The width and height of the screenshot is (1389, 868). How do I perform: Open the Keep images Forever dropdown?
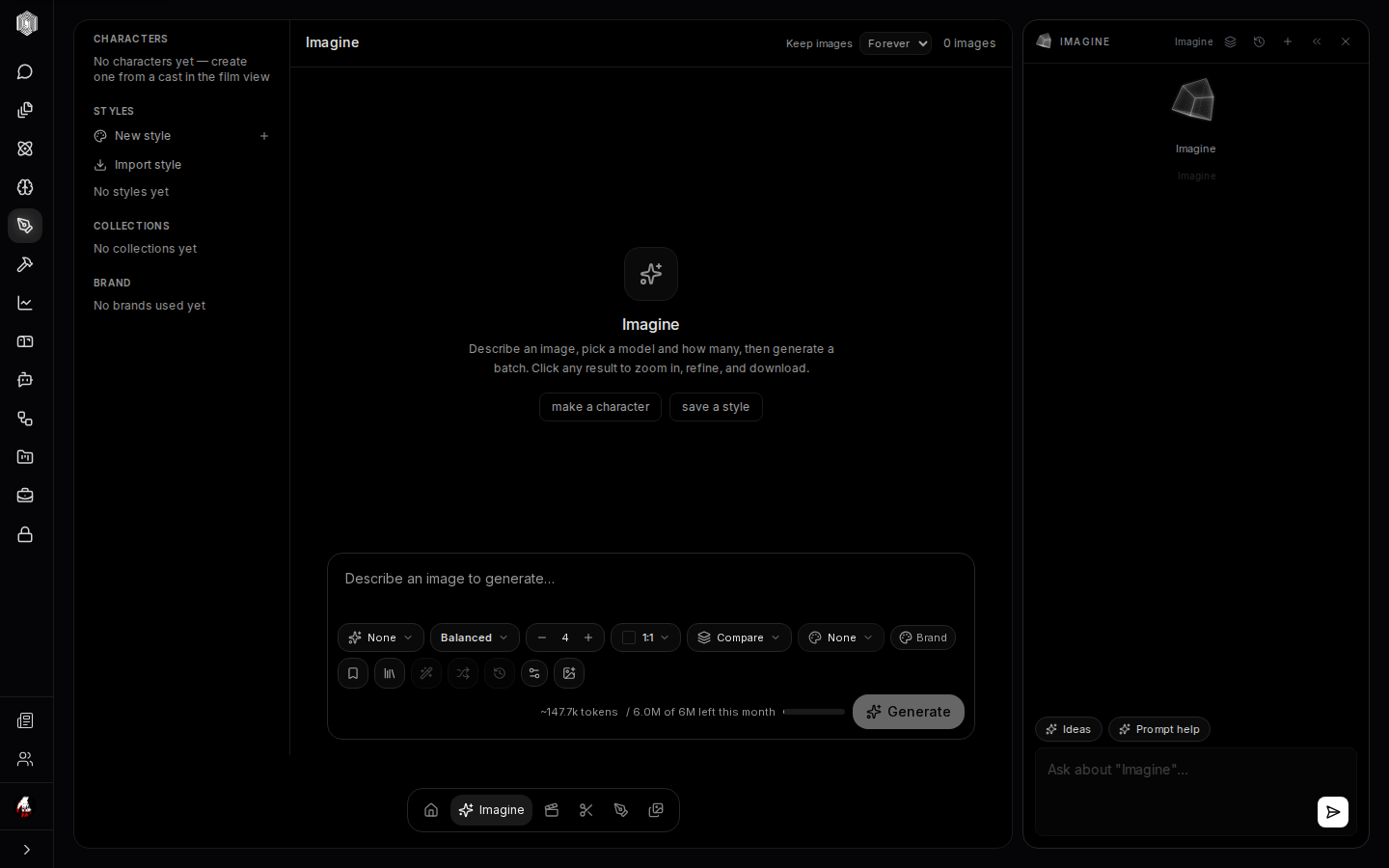pyautogui.click(x=895, y=43)
